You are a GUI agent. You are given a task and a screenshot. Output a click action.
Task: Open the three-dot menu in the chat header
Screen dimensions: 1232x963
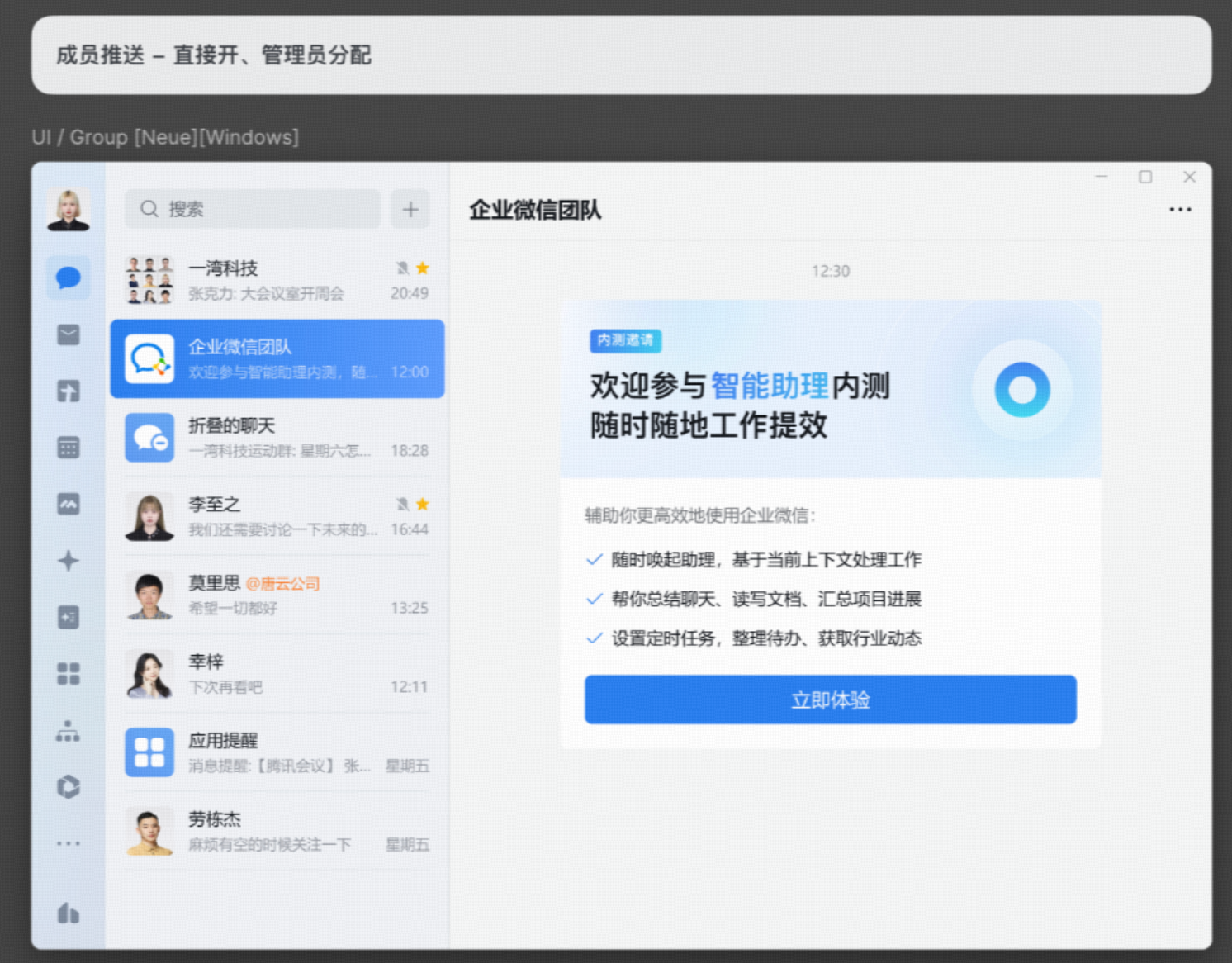click(1180, 210)
